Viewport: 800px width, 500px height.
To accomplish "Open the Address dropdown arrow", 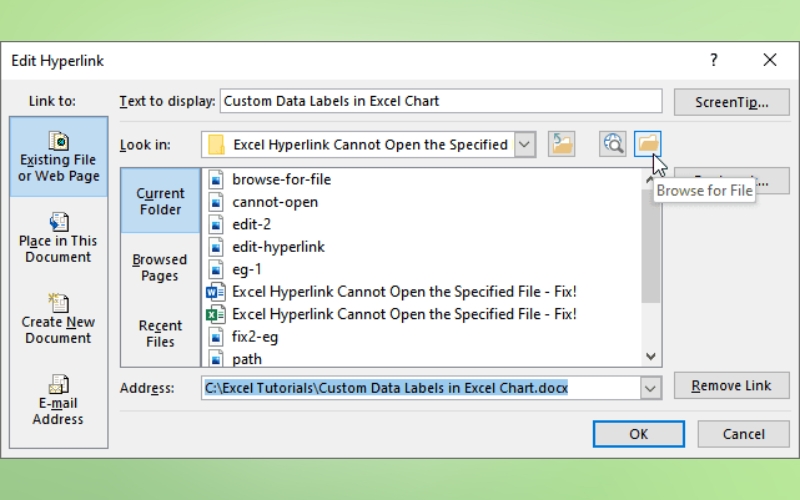I will tap(651, 387).
